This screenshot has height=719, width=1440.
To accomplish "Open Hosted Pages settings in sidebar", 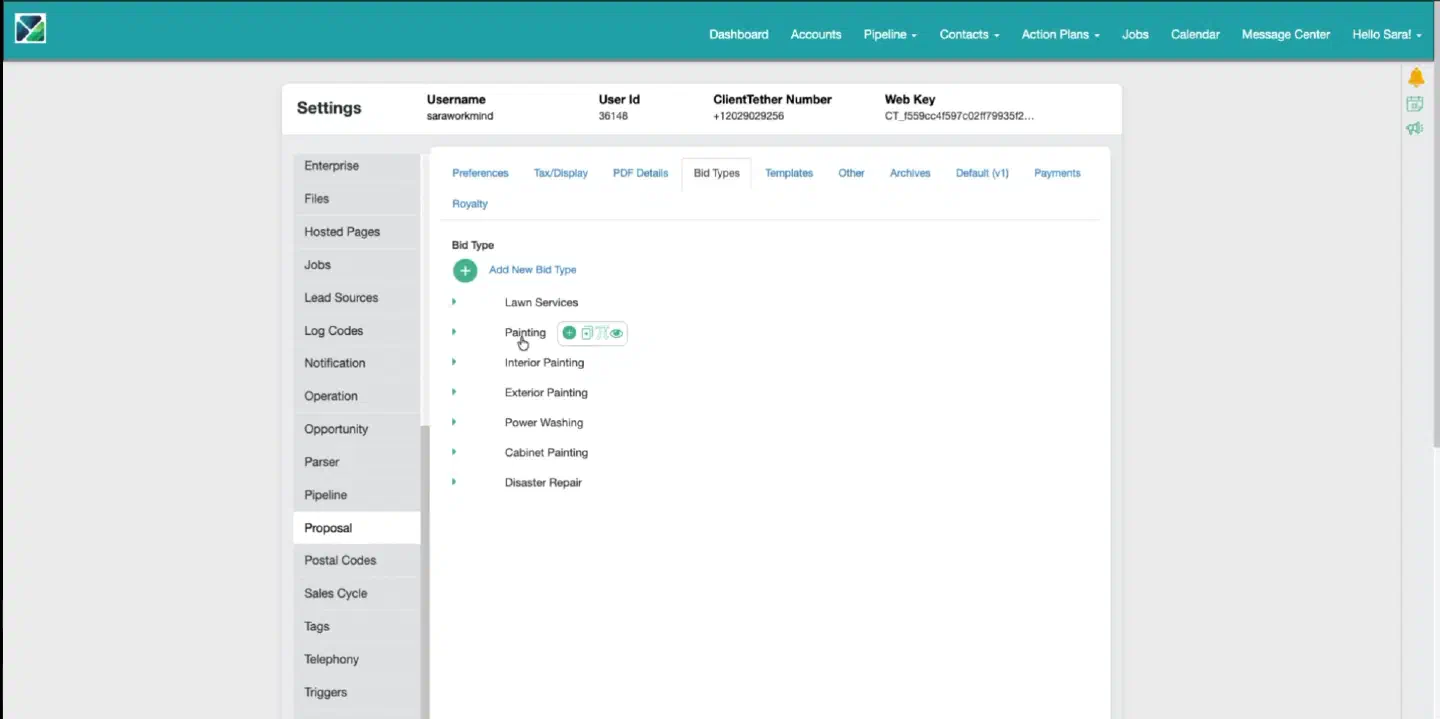I will pyautogui.click(x=357, y=232).
